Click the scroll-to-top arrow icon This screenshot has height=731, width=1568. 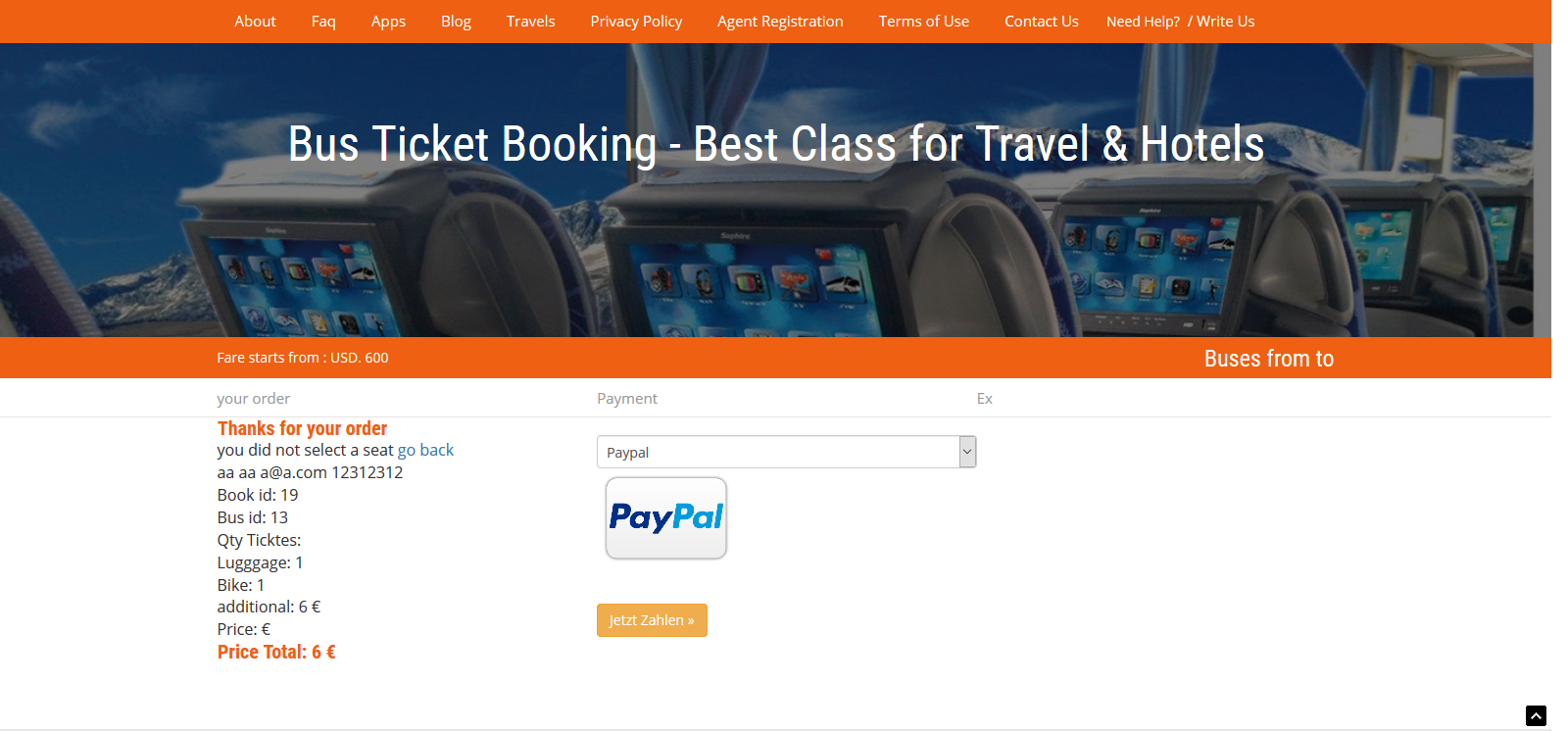(1536, 716)
